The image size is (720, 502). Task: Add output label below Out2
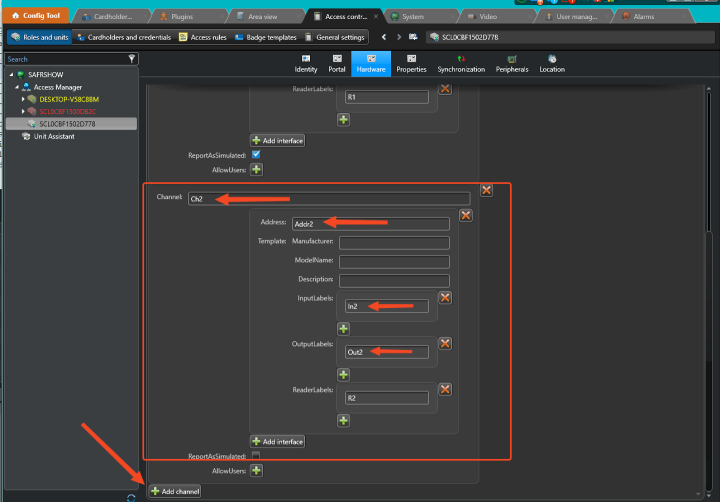pos(343,375)
